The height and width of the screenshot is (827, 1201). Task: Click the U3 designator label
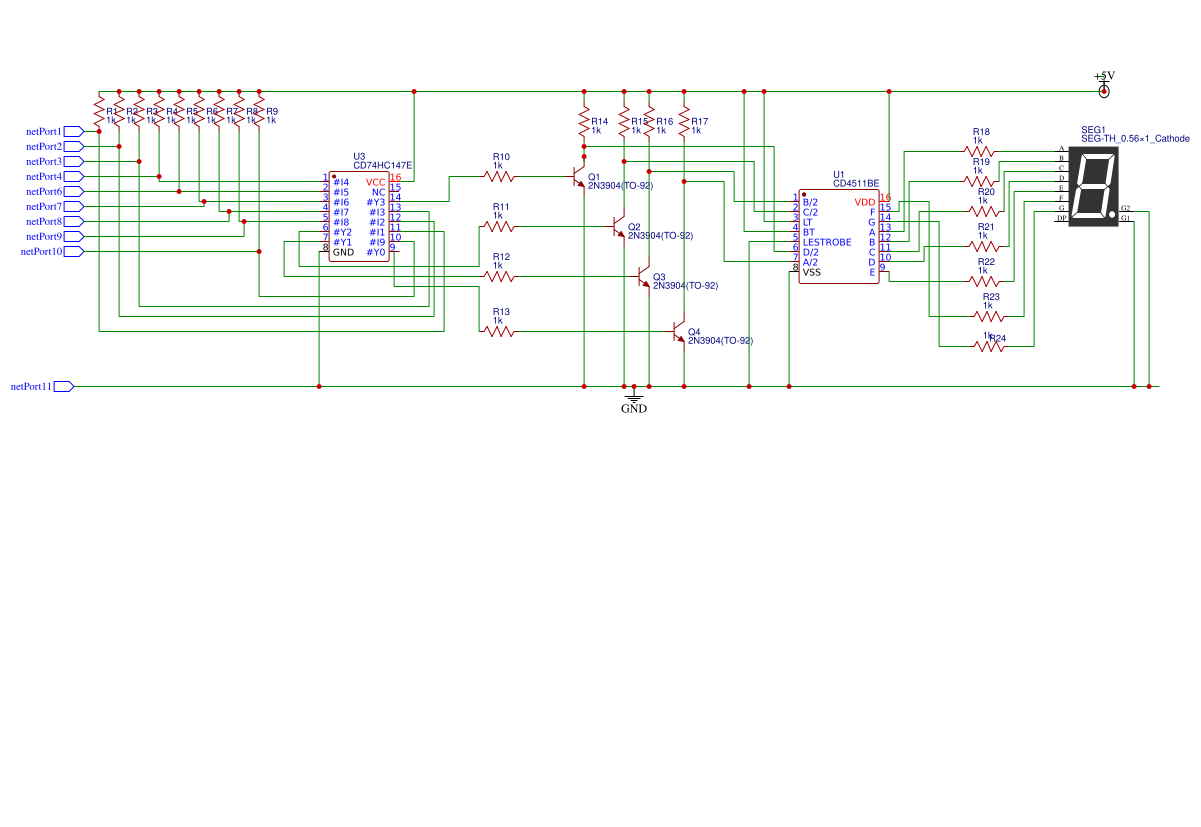[360, 157]
